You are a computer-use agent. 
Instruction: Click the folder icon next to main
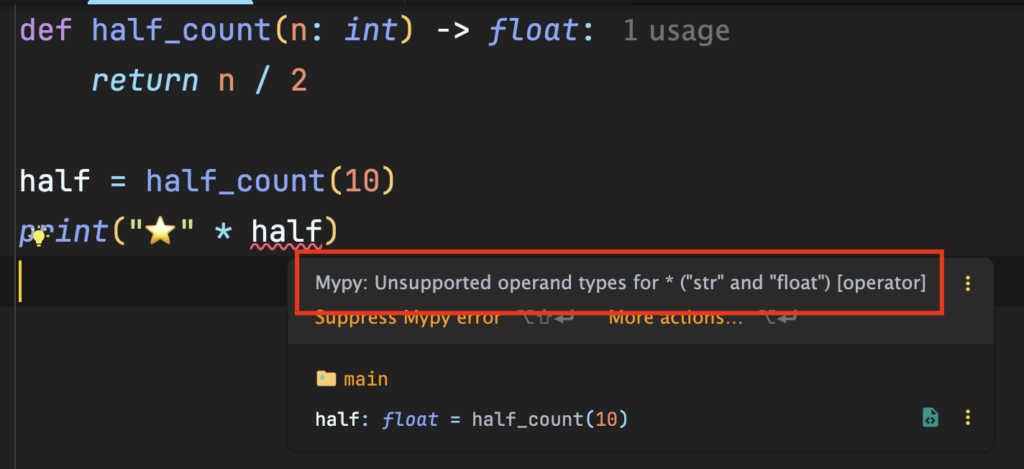click(x=325, y=379)
